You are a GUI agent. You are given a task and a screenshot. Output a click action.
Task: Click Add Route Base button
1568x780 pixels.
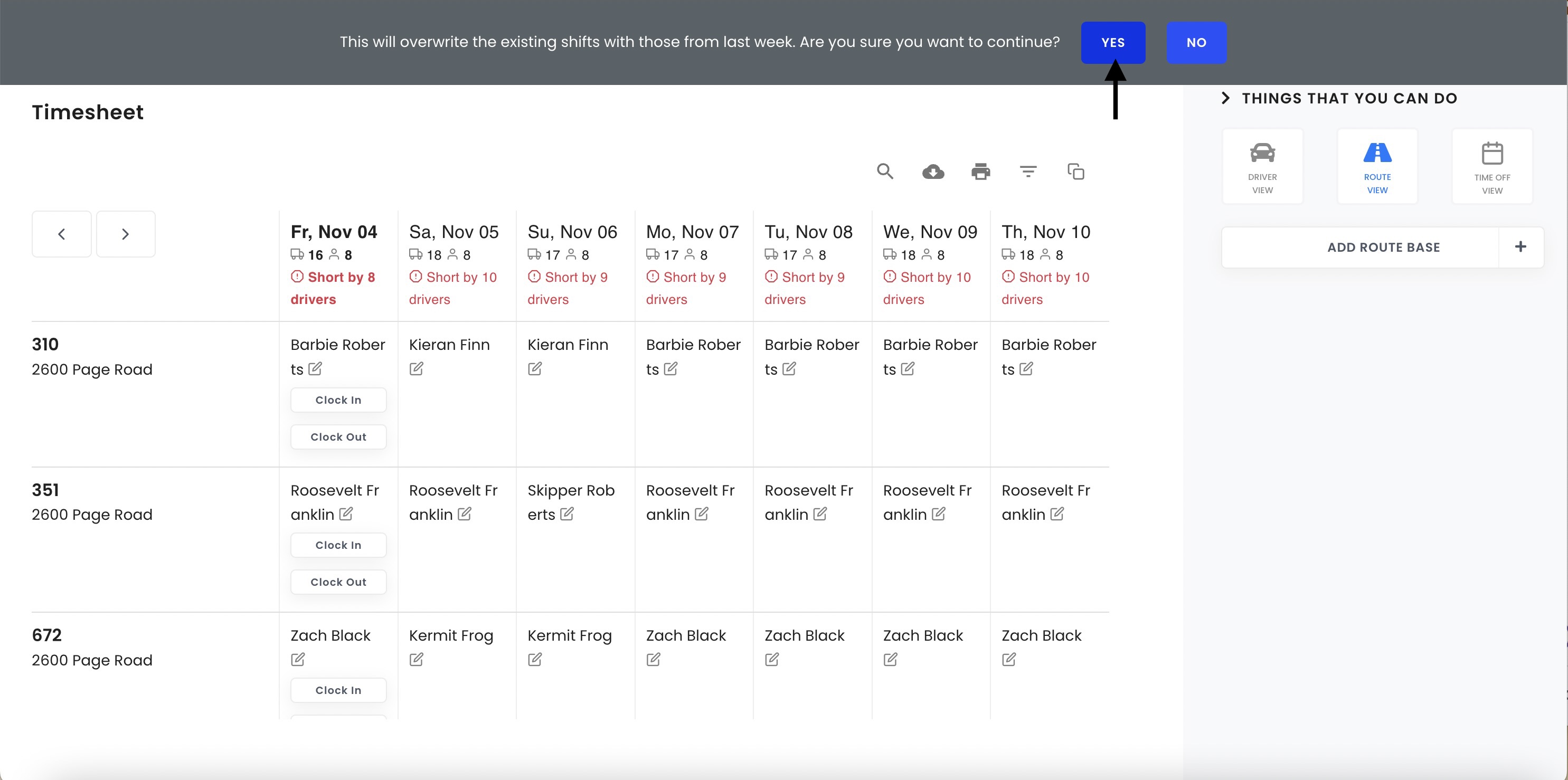(x=1383, y=247)
